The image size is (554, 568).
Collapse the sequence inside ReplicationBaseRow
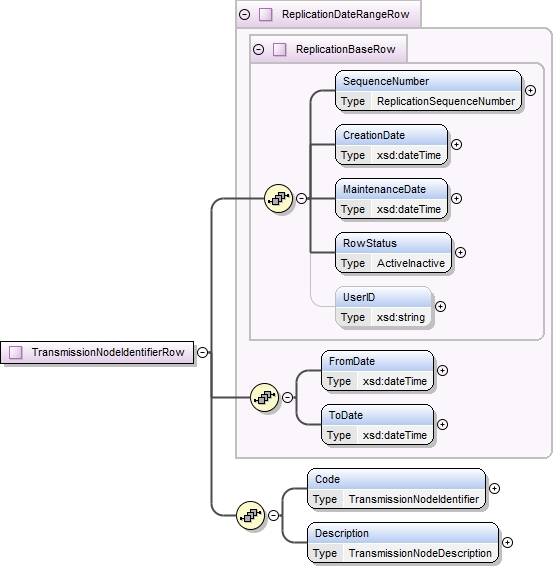tap(301, 198)
